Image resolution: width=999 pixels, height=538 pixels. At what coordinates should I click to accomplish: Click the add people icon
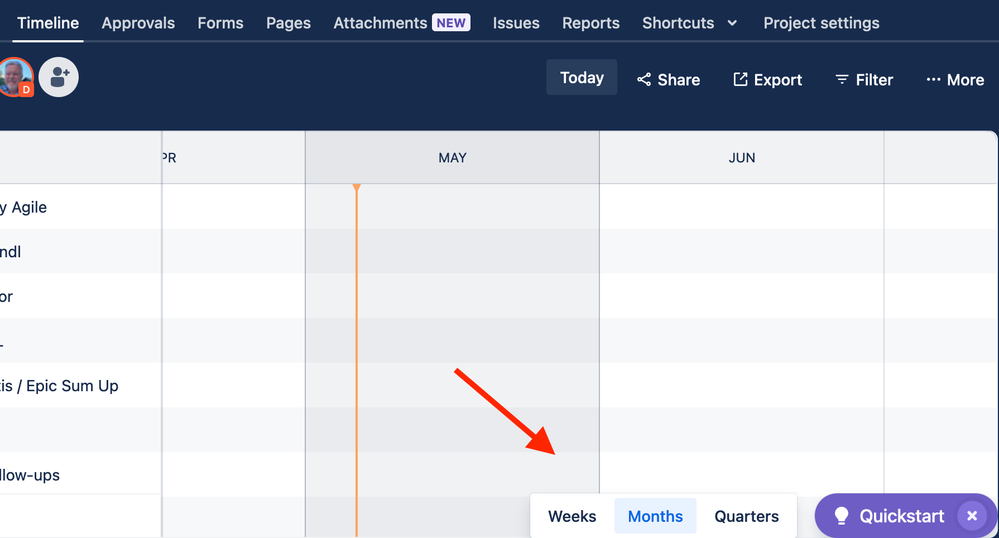coord(59,77)
